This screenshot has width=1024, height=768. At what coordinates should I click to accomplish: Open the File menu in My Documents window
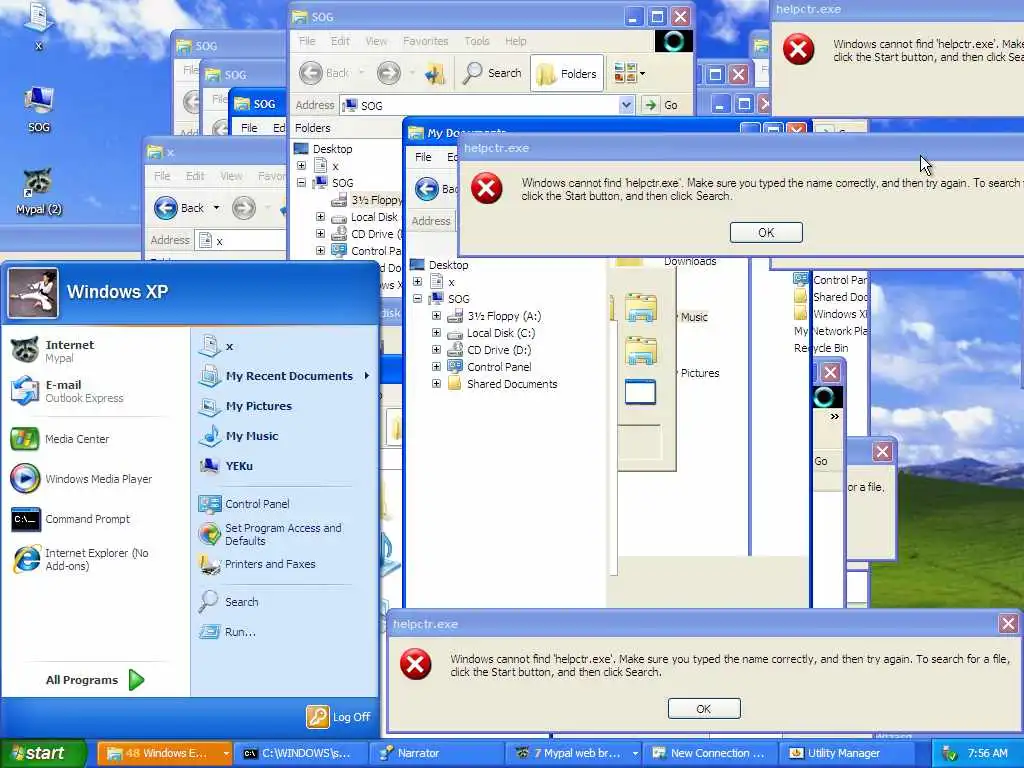[x=423, y=157]
